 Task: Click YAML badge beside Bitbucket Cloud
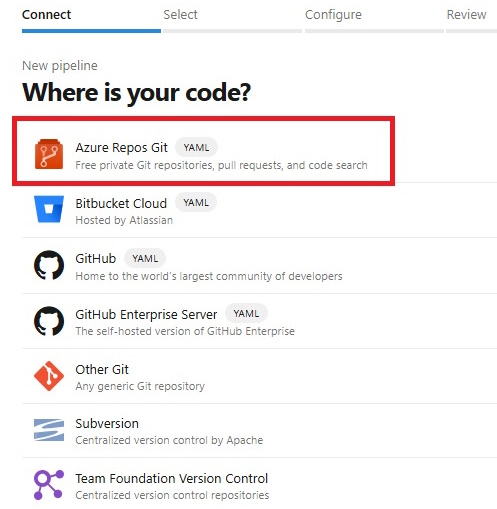(x=196, y=203)
